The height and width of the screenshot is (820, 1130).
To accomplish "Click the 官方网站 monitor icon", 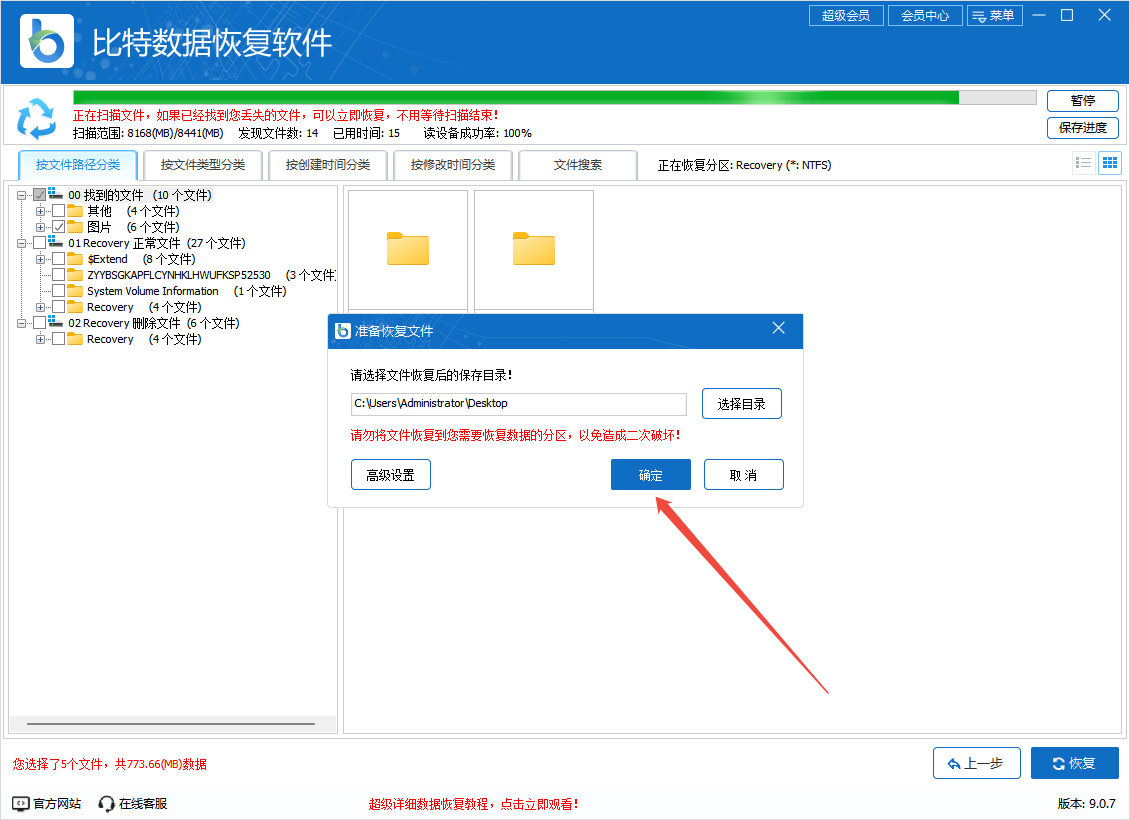I will tap(21, 803).
